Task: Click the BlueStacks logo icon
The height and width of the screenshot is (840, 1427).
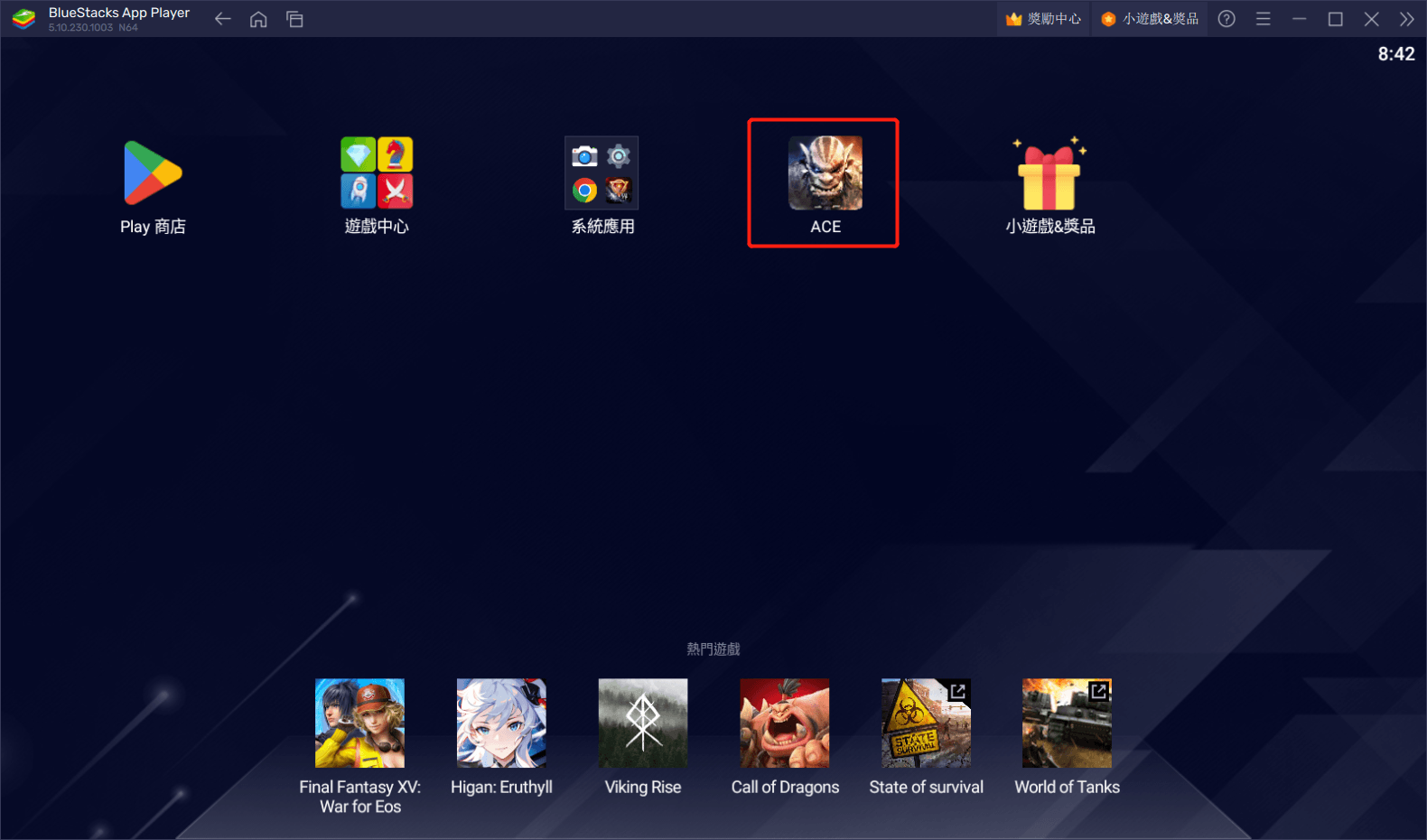Action: pyautogui.click(x=23, y=18)
